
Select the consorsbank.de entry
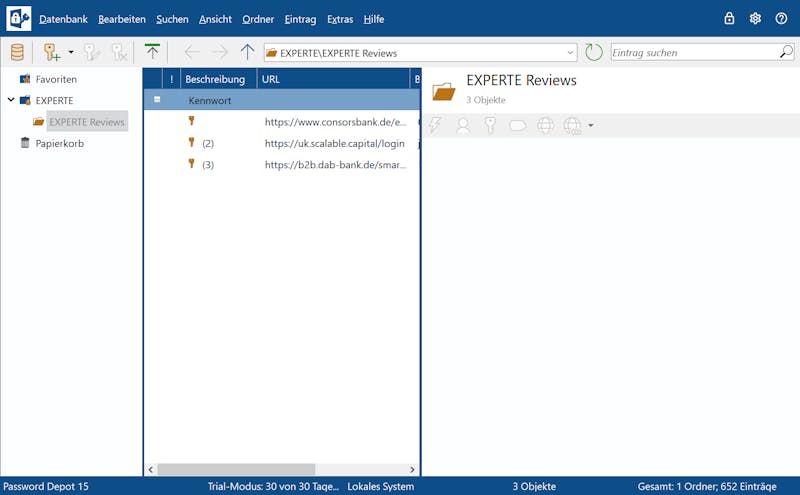point(282,122)
